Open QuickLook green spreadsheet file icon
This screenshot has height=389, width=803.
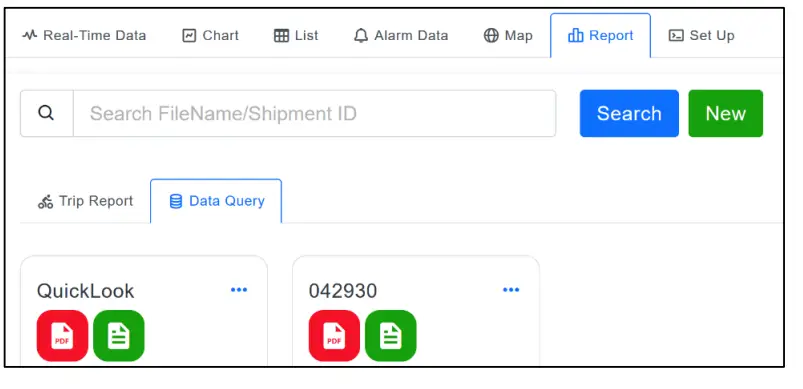119,336
